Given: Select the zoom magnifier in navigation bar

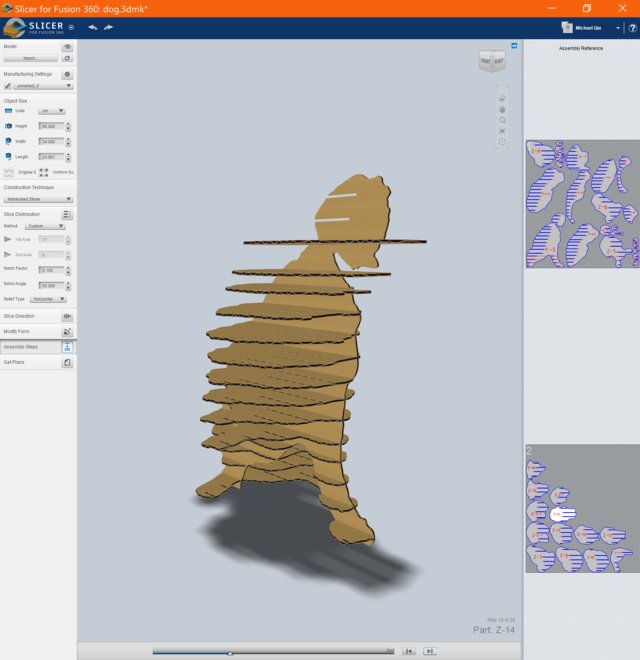Looking at the screenshot, I should tap(502, 120).
